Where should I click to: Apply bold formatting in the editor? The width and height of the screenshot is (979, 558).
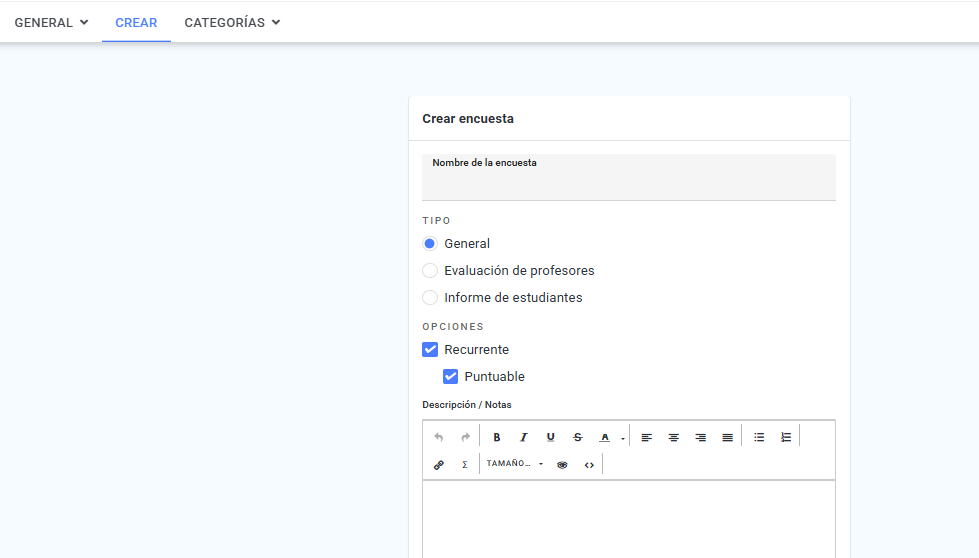pos(496,437)
